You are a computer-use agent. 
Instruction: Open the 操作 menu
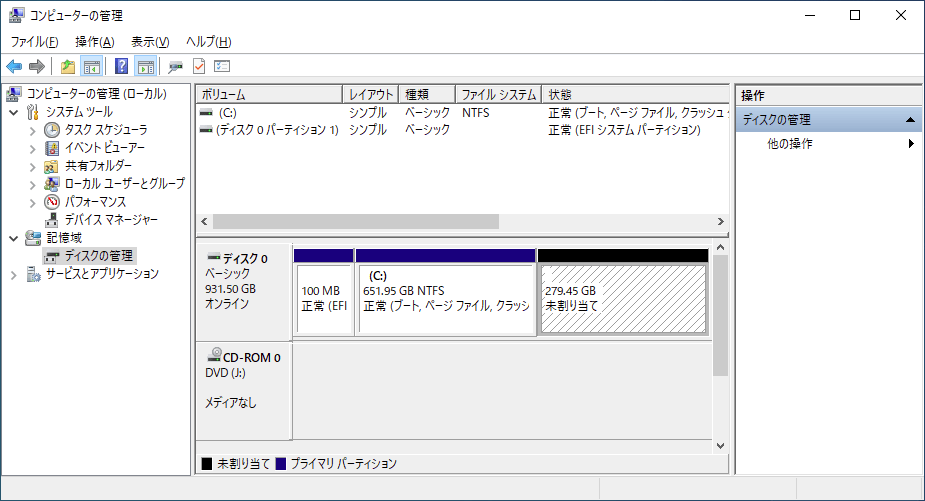pyautogui.click(x=94, y=42)
